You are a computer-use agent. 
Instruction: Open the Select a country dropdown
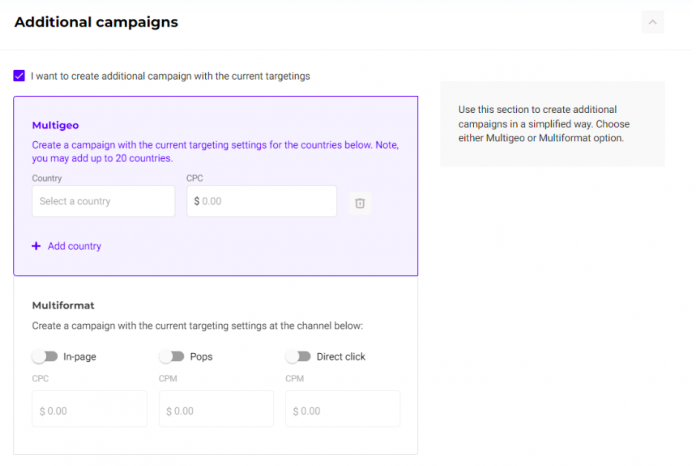103,201
